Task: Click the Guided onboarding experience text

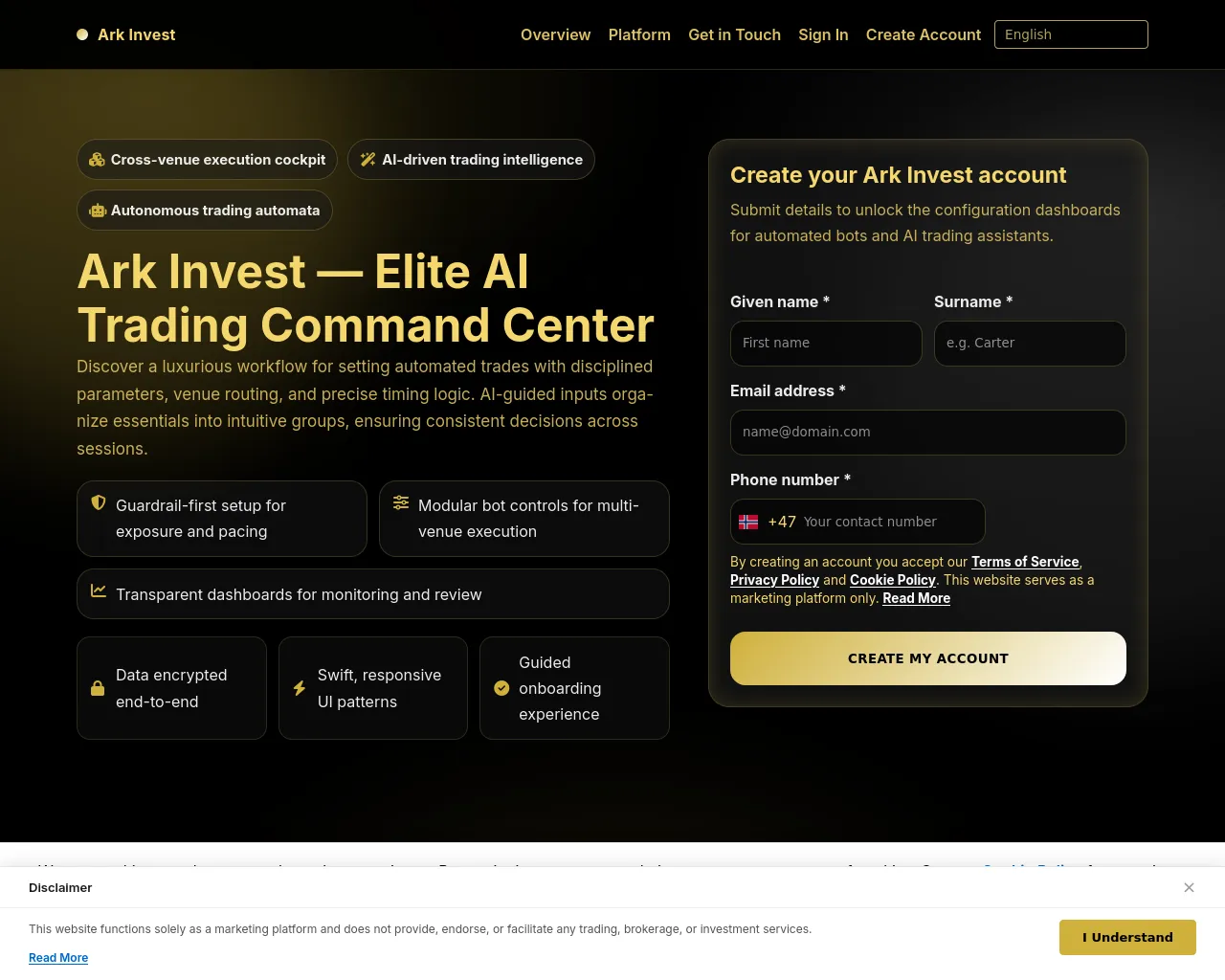Action: 560,688
